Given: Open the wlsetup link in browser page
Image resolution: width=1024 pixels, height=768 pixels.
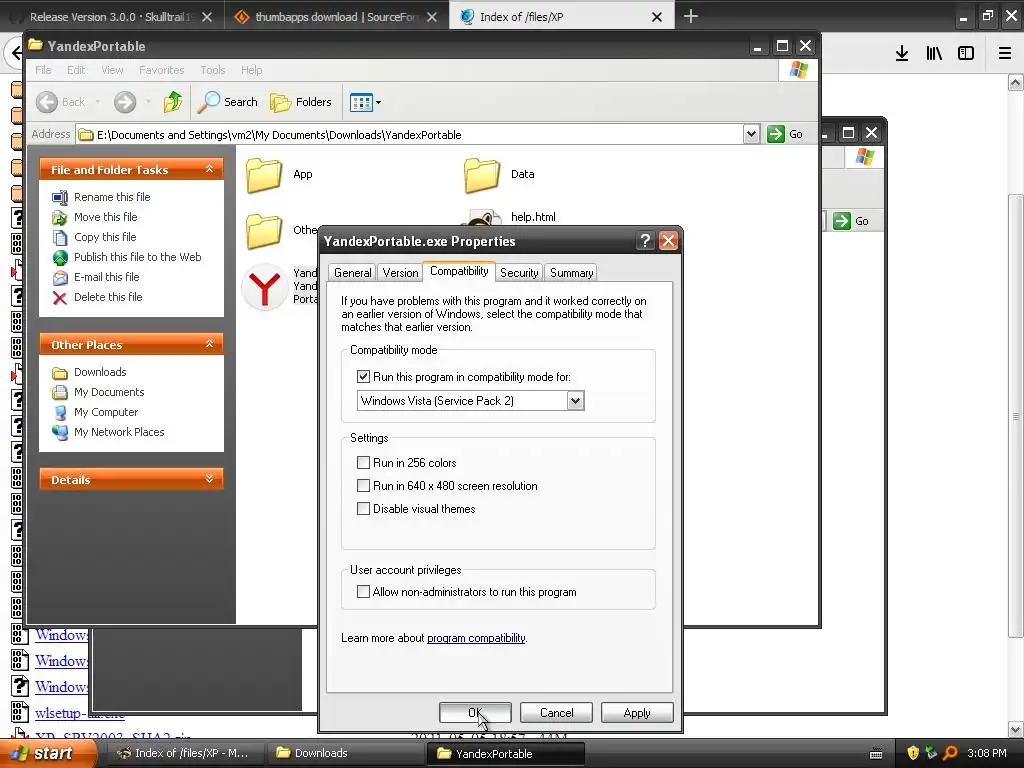Looking at the screenshot, I should coord(79,713).
